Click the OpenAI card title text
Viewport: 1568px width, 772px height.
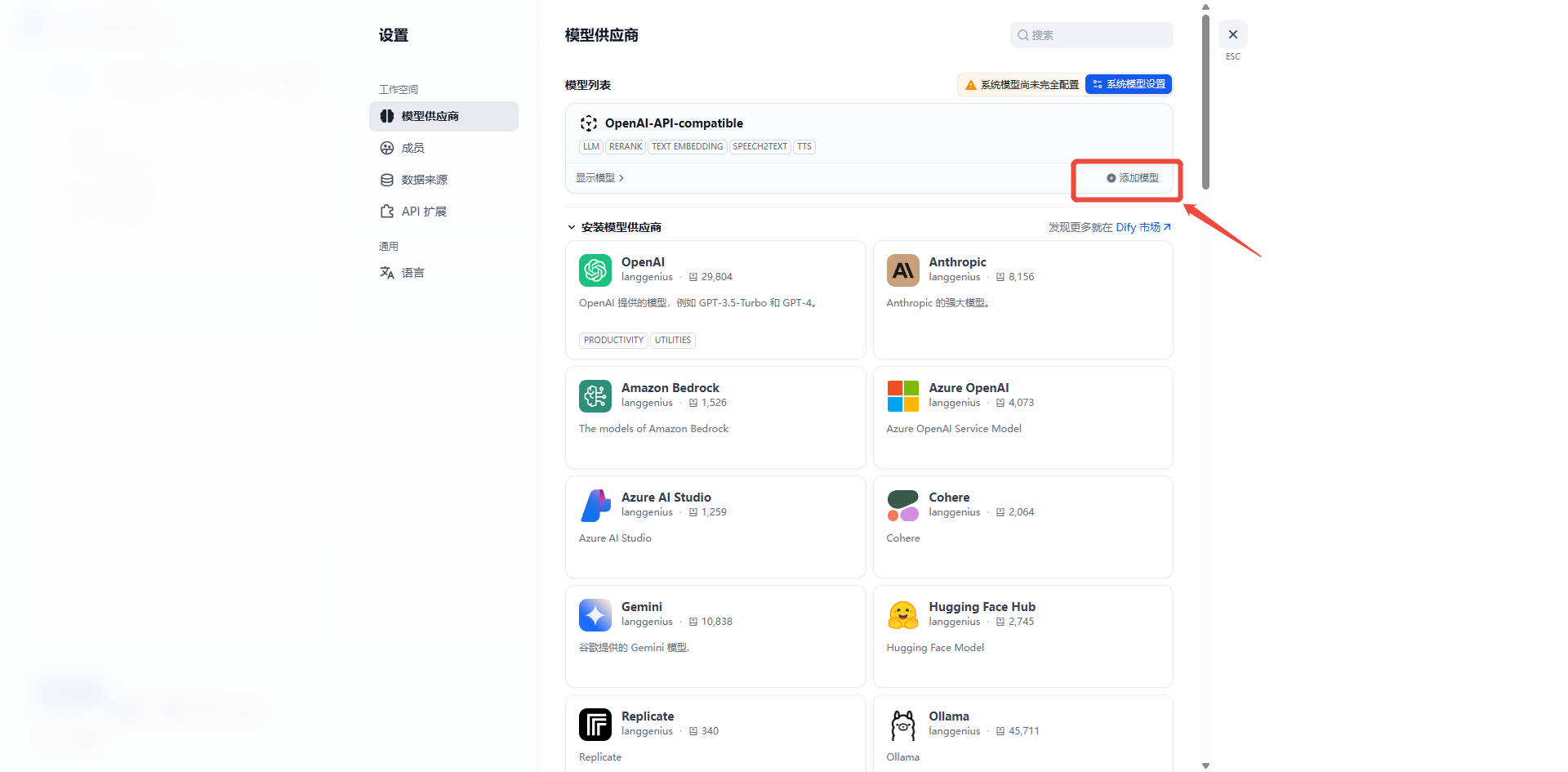click(x=643, y=262)
